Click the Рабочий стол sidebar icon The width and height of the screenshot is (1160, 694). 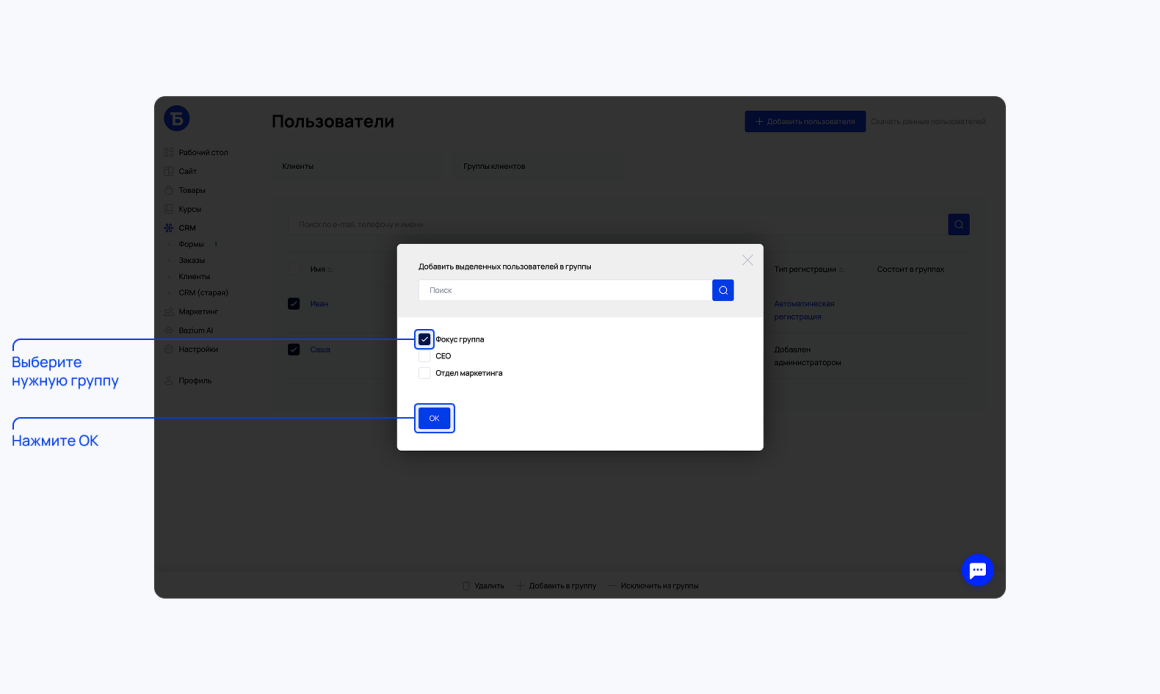click(169, 152)
